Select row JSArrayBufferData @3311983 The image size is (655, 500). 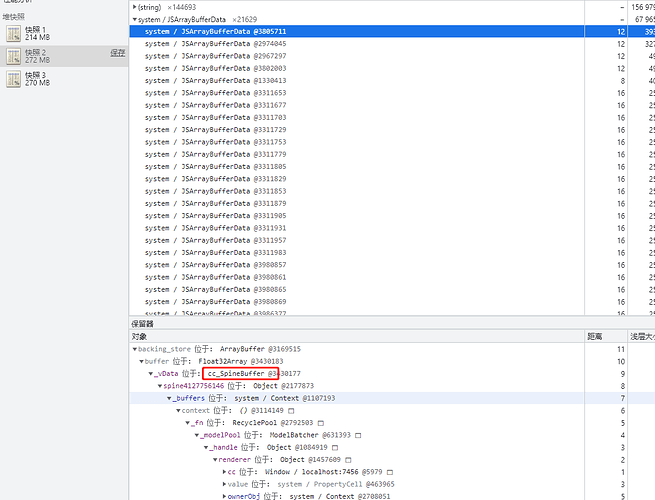[392, 253]
